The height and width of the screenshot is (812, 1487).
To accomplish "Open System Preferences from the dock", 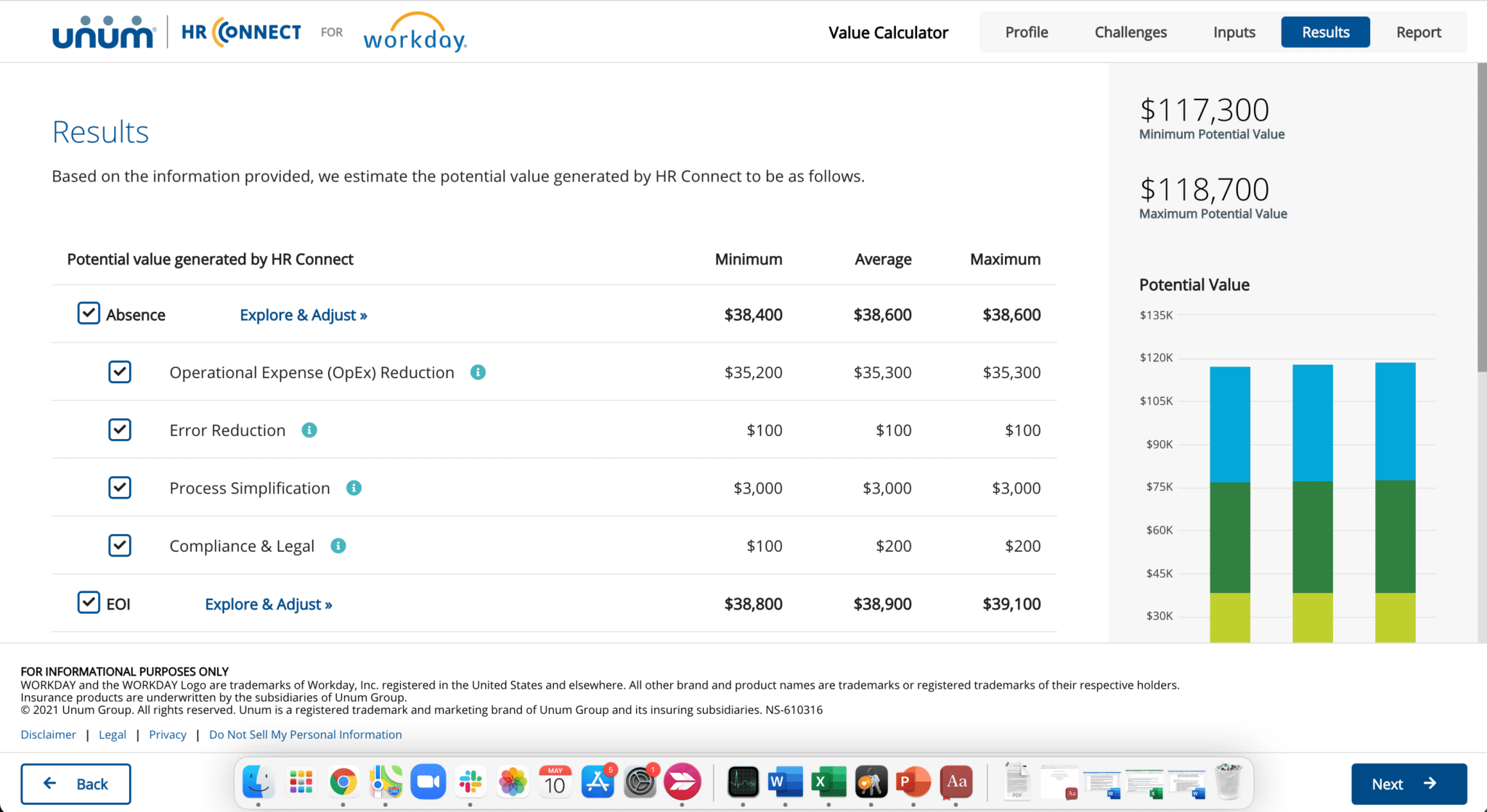I will click(640, 782).
